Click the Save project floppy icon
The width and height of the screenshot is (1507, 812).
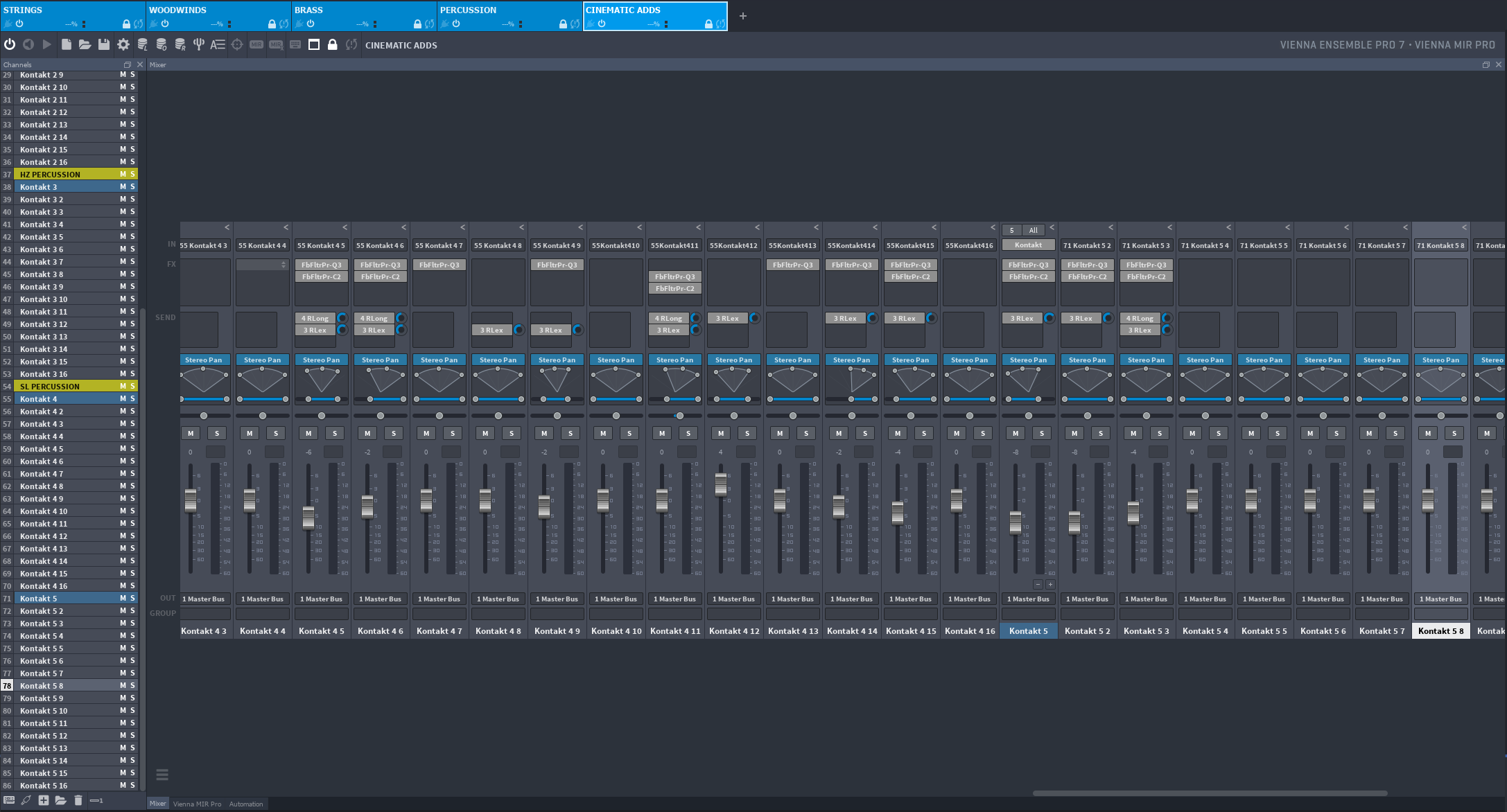(104, 44)
